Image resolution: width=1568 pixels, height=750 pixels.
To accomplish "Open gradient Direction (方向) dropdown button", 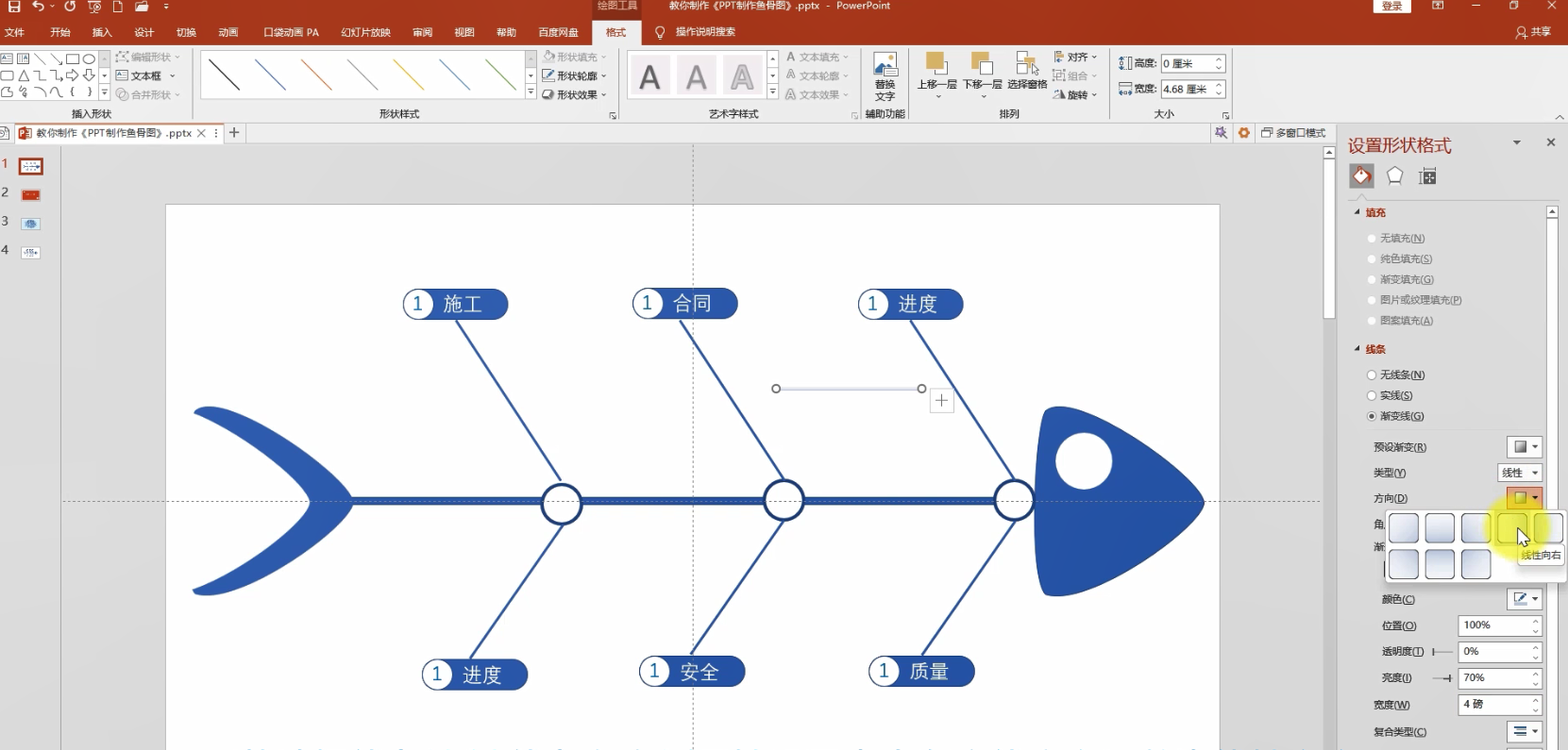I will coord(1524,497).
